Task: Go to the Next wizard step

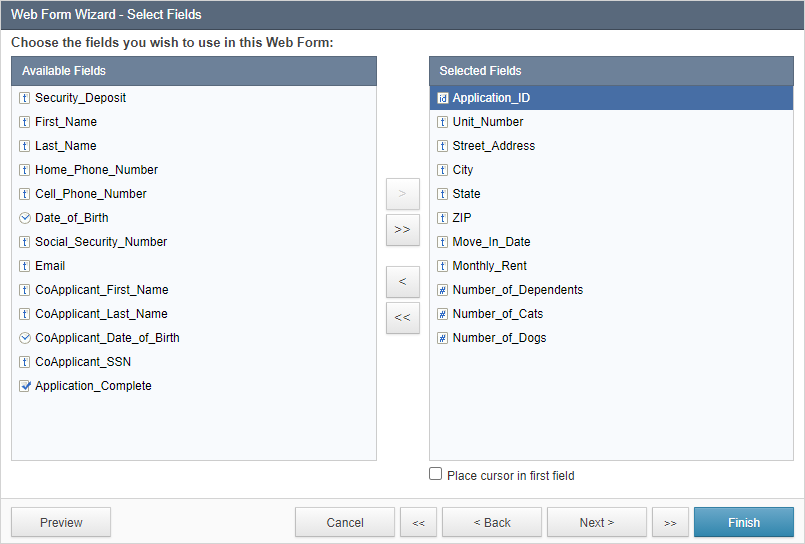Action: pos(597,522)
